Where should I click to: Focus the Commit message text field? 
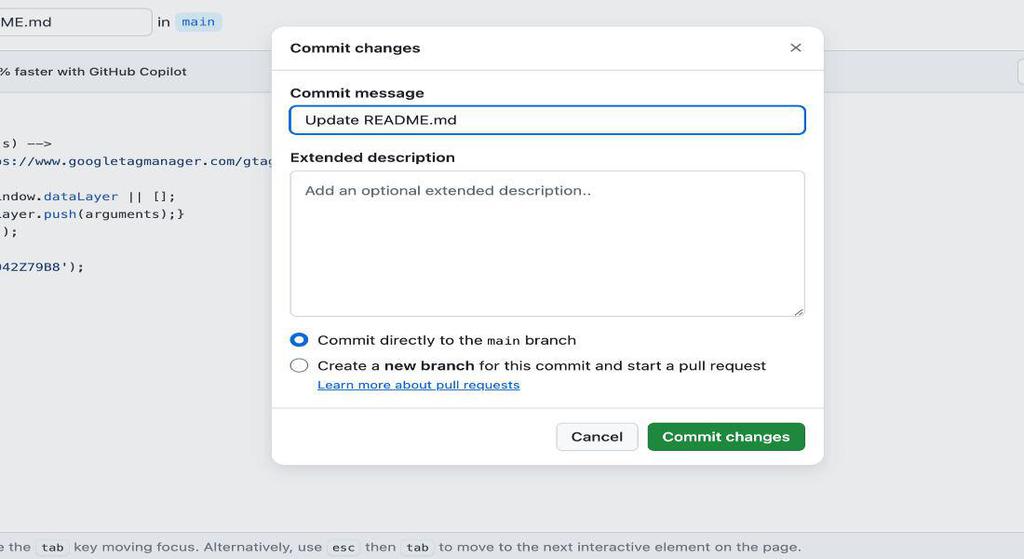coord(547,120)
